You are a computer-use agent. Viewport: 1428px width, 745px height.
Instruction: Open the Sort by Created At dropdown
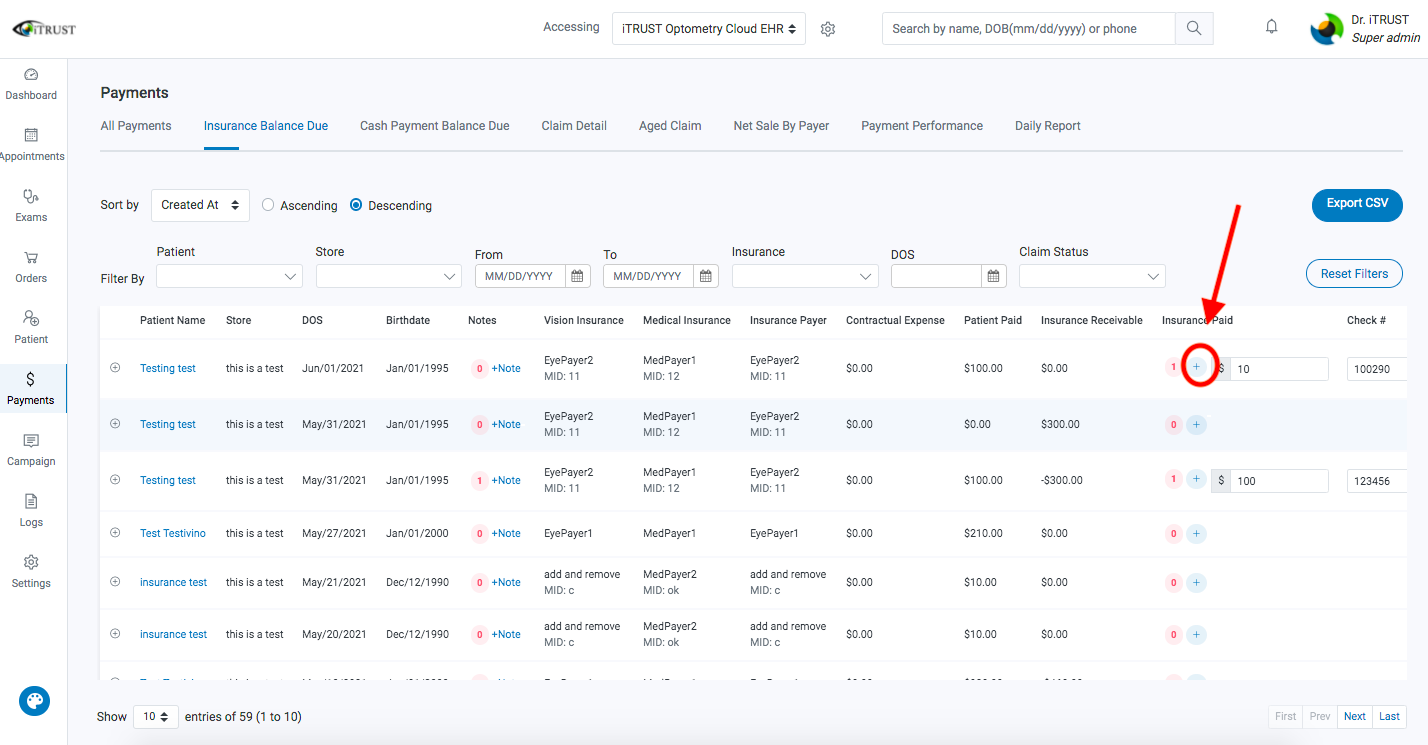coord(200,204)
